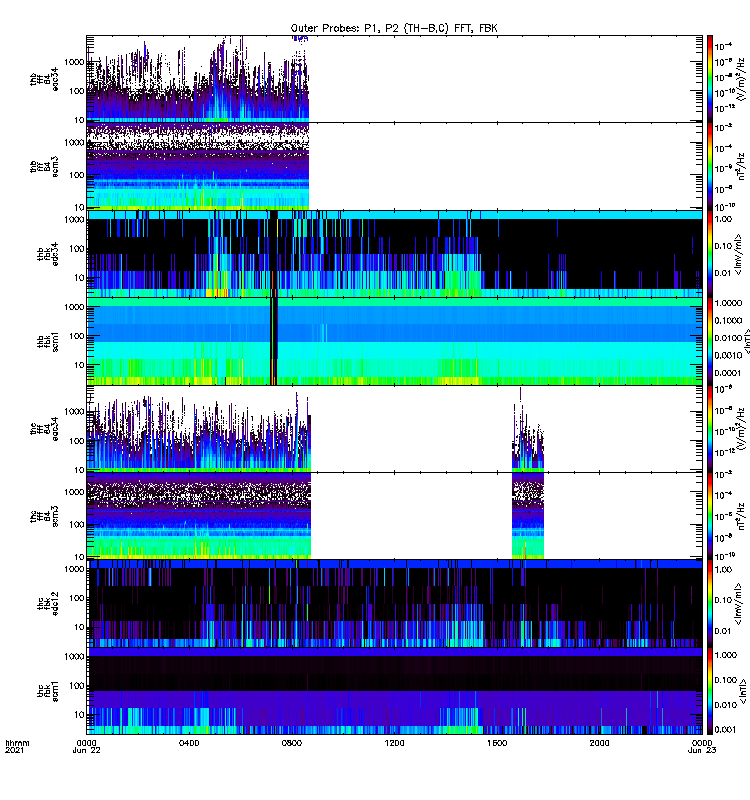This screenshot has height=800, width=750.
Task: Select the "thb fff 64 eac34" panel label
Action: [44, 80]
